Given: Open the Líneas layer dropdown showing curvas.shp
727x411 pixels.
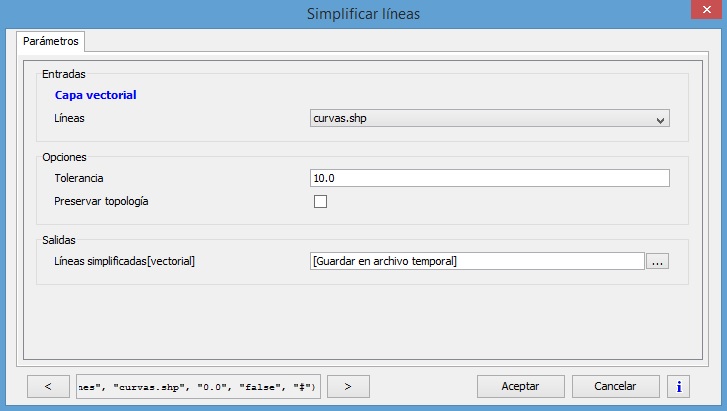Looking at the screenshot, I should (x=490, y=118).
